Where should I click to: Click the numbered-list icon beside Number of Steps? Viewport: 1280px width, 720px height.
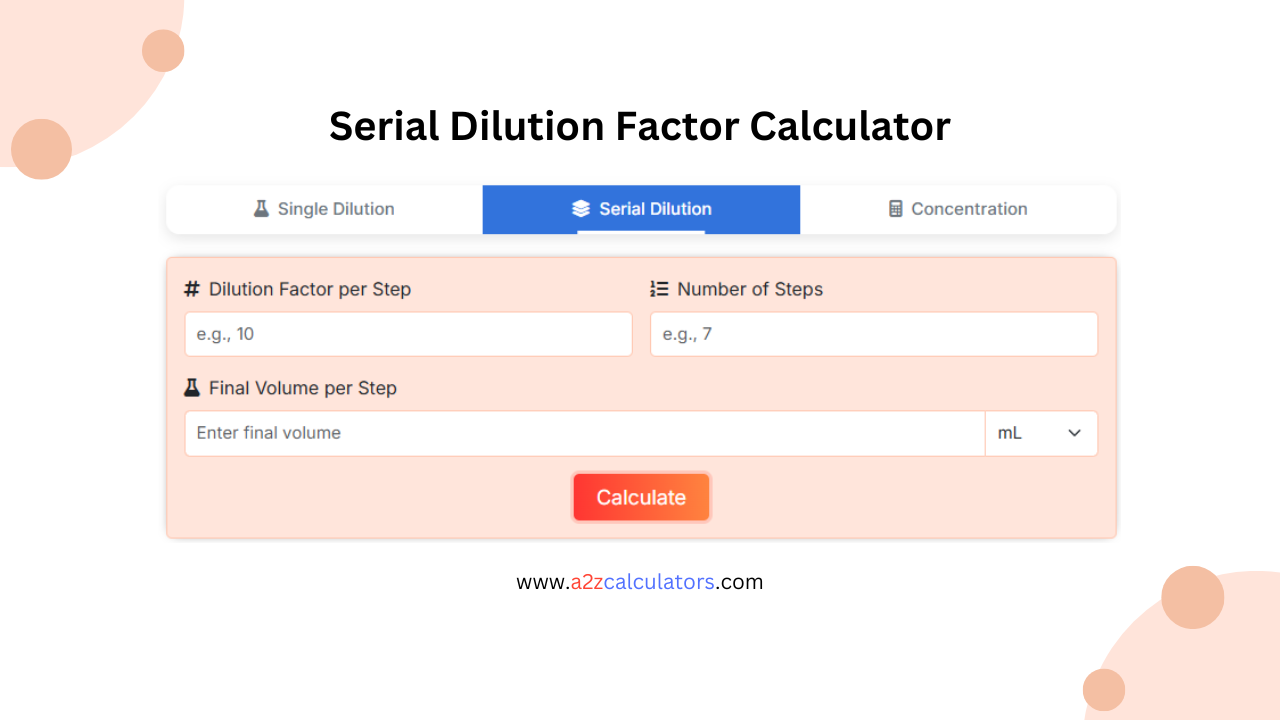pos(659,289)
